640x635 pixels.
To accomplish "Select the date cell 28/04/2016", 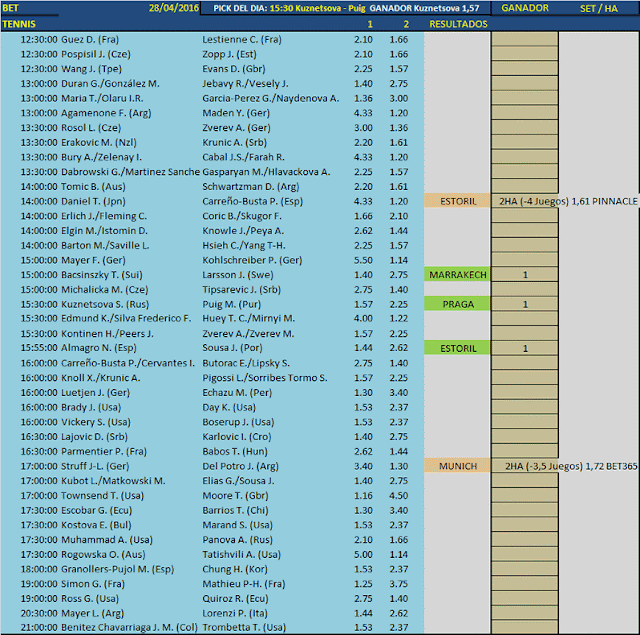I will pyautogui.click(x=173, y=8).
